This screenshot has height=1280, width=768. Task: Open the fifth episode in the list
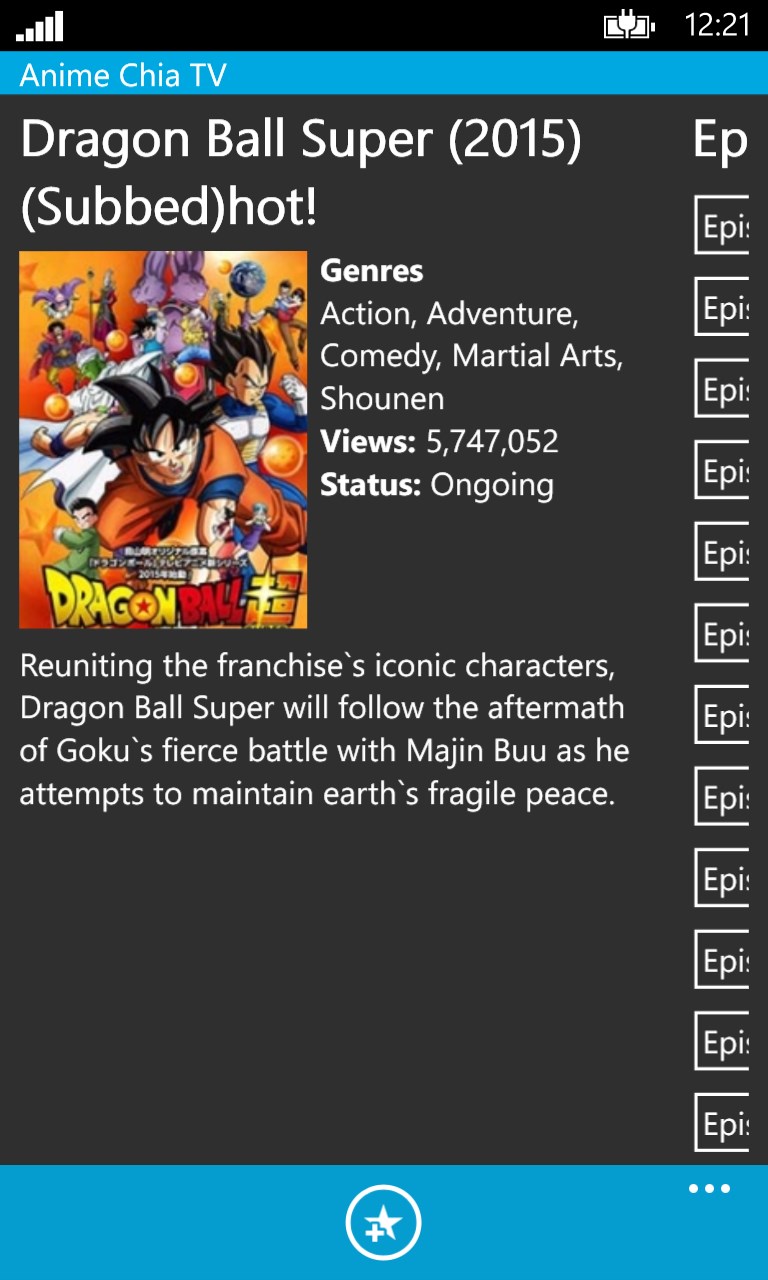coord(722,552)
